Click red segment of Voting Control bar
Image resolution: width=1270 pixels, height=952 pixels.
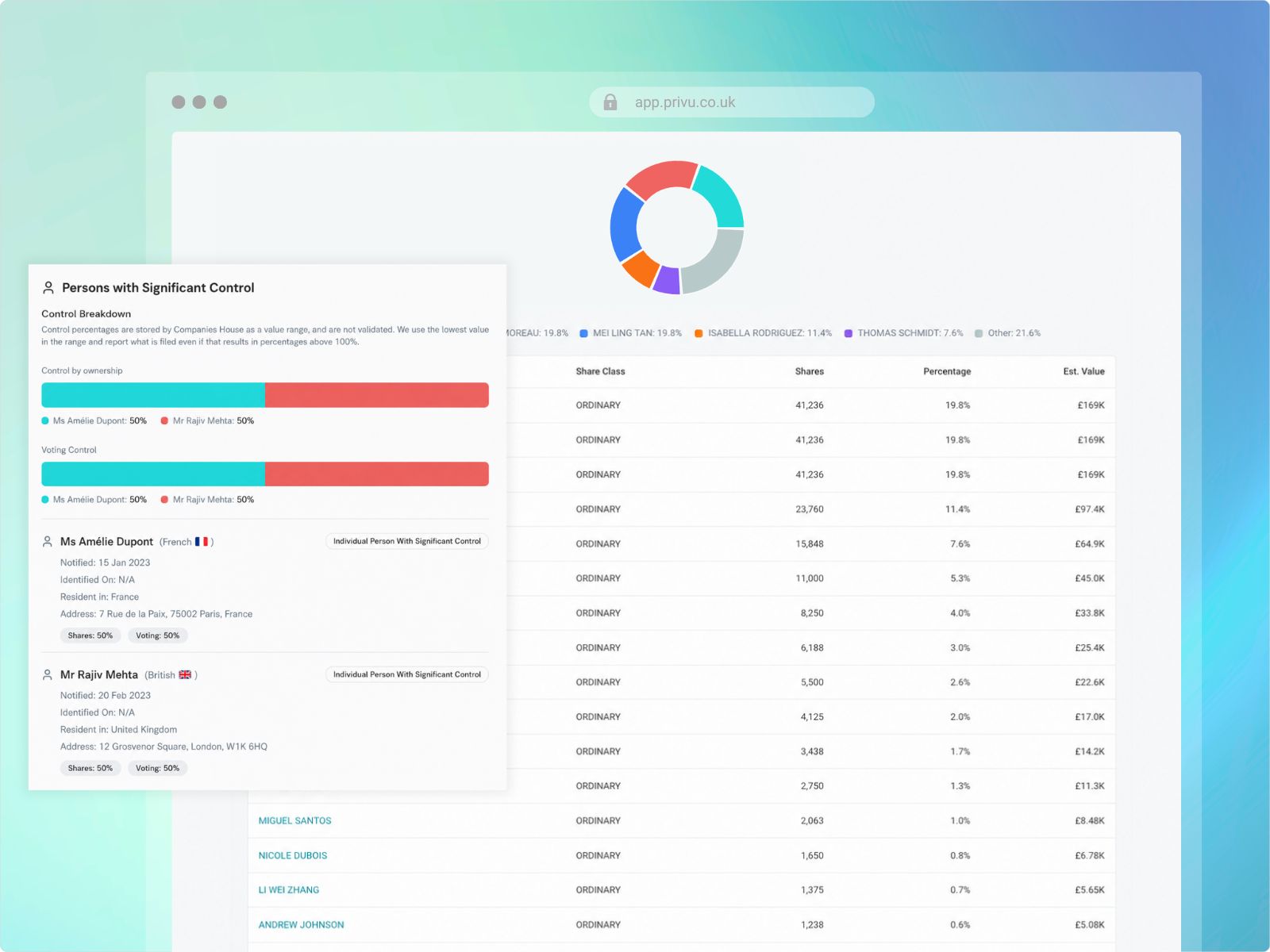pyautogui.click(x=377, y=474)
